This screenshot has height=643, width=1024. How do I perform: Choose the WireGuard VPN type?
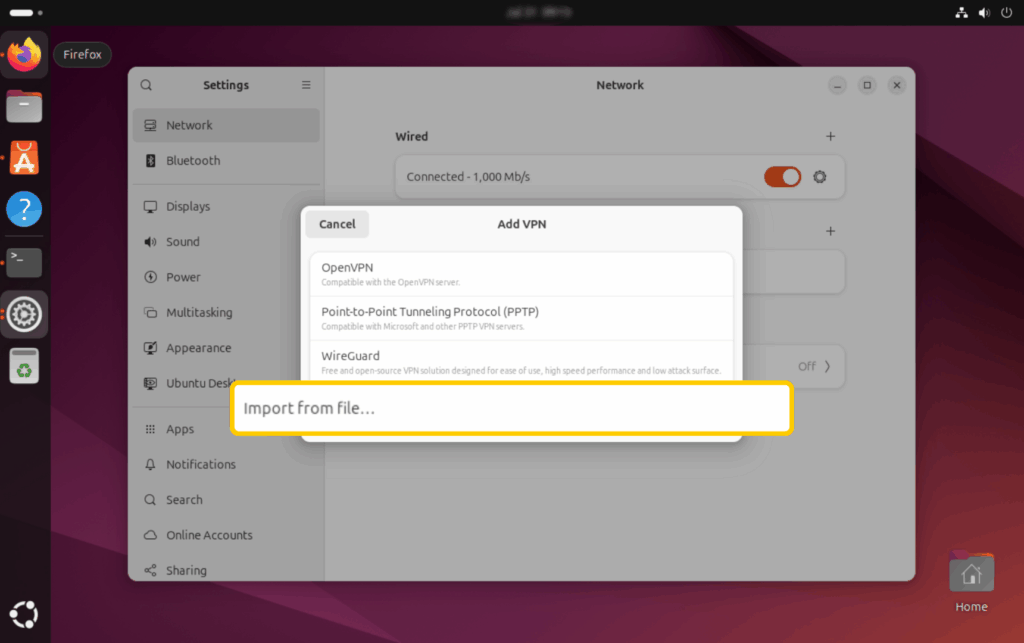coord(521,363)
